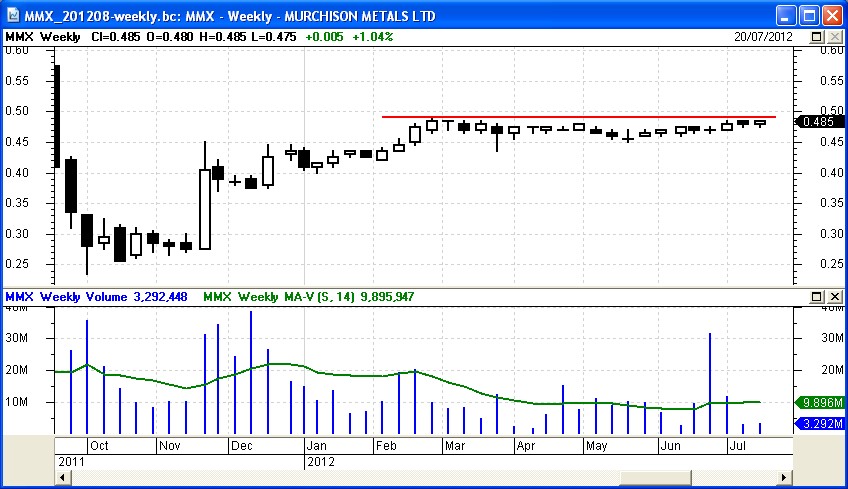Click the 3.292M volume marker
This screenshot has height=489, width=848.
tap(819, 424)
